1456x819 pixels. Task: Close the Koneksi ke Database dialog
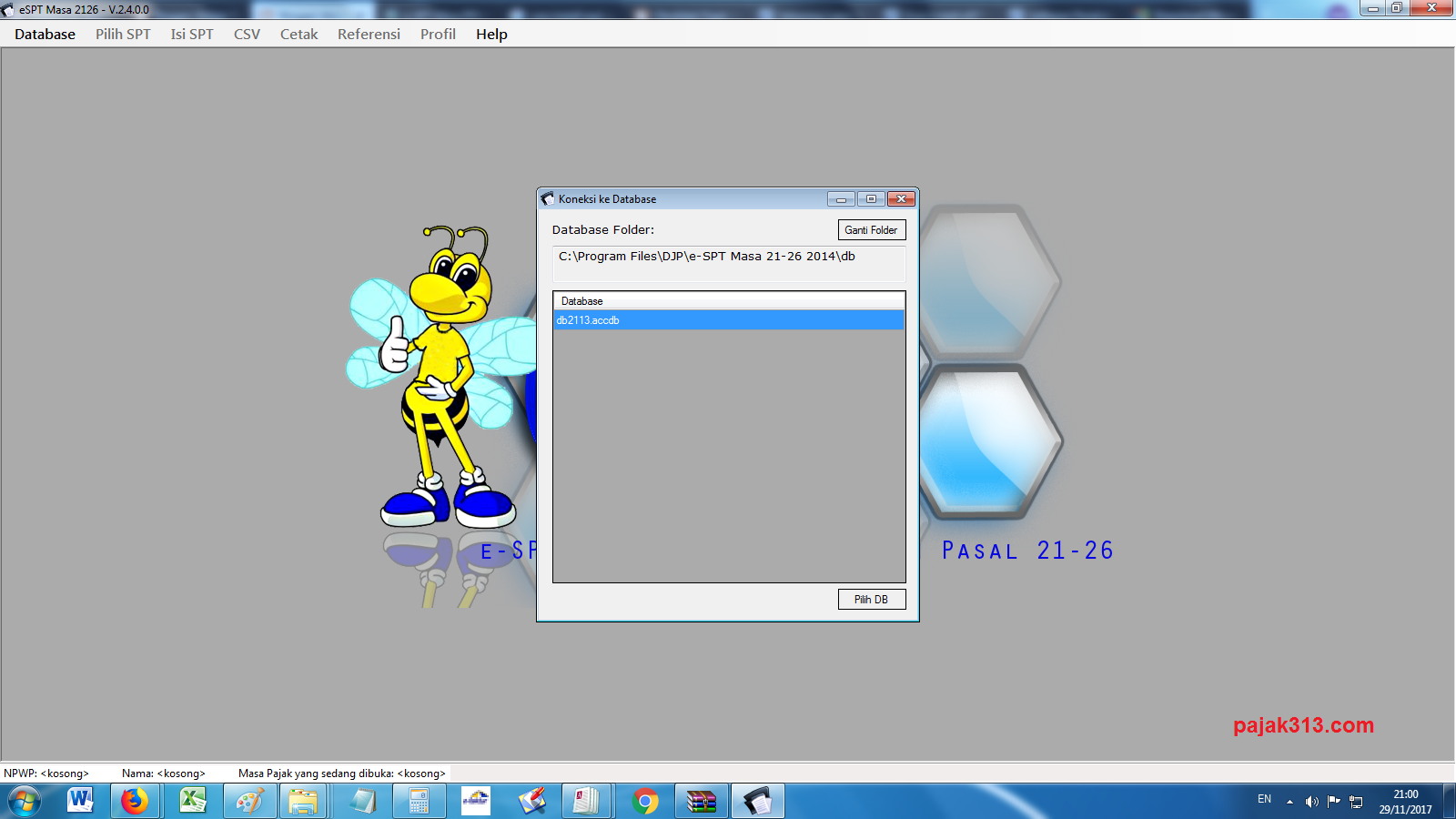click(901, 199)
